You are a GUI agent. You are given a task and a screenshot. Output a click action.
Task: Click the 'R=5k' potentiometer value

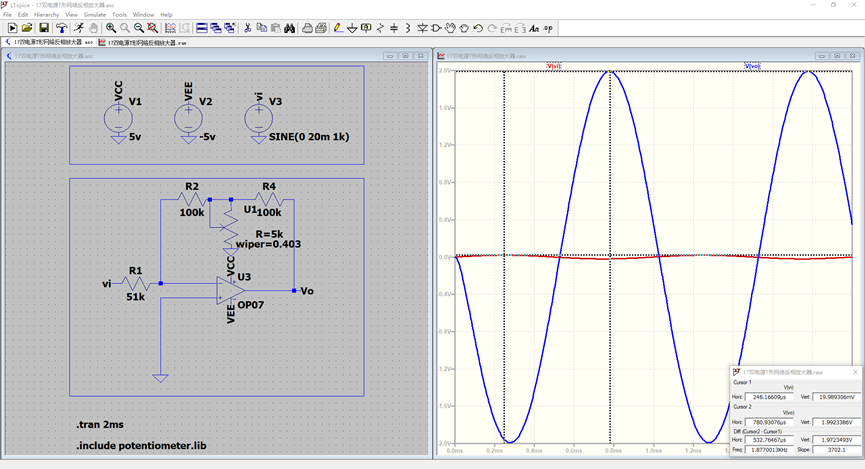269,234
